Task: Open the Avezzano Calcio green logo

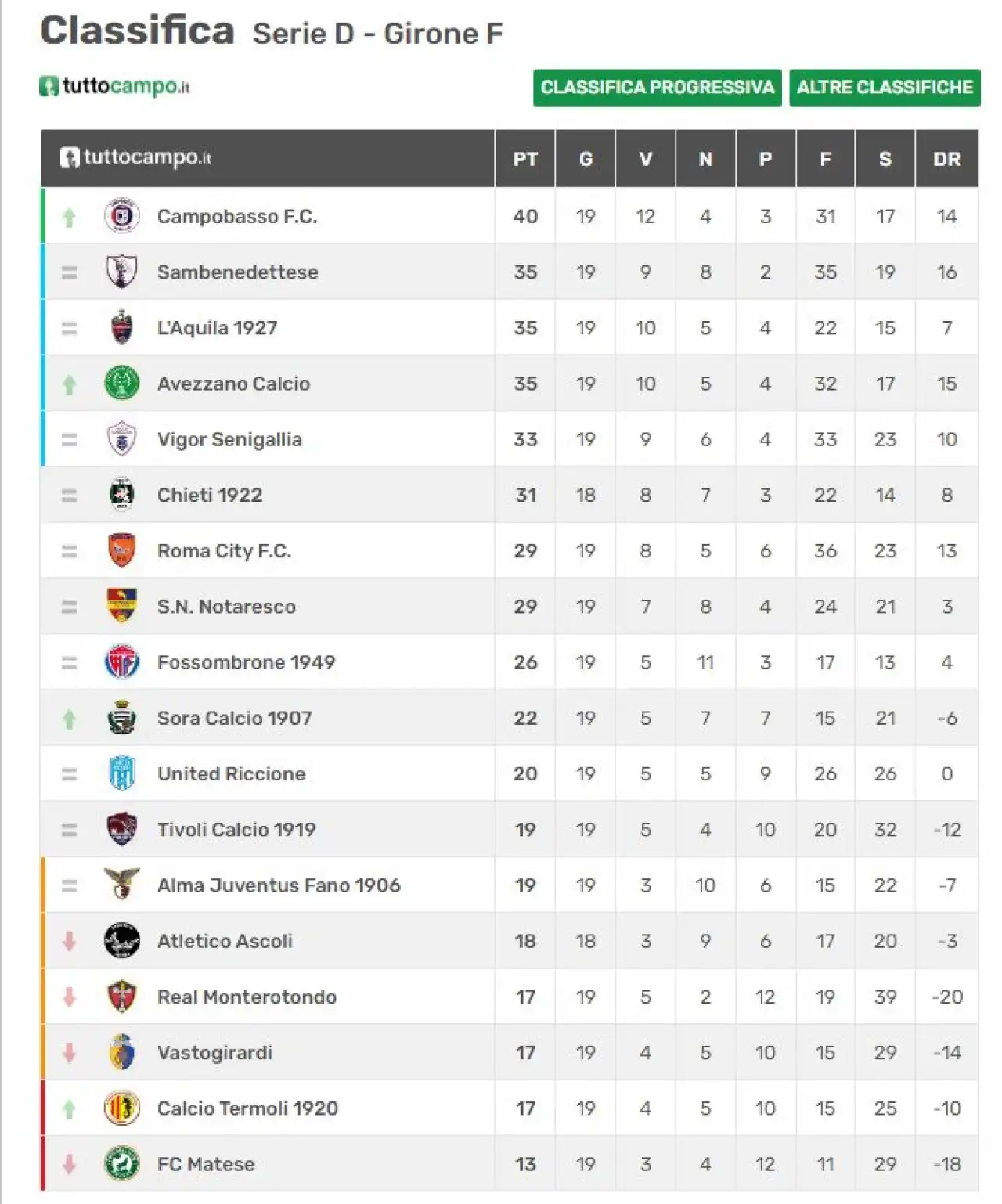Action: click(x=121, y=383)
